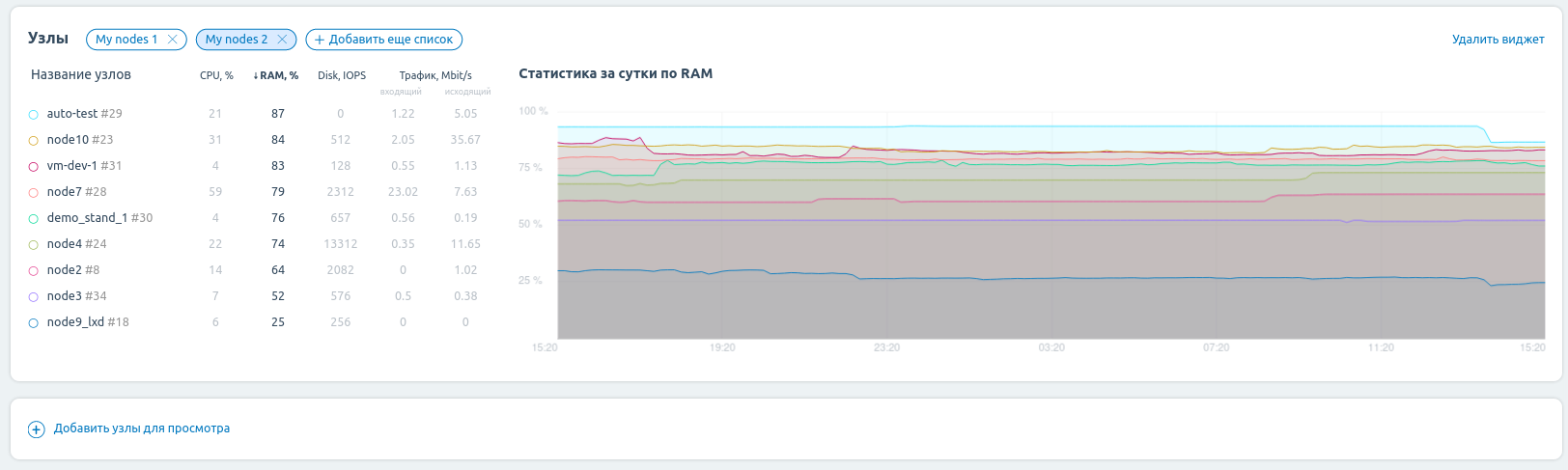Click node7 #28 color circle
This screenshot has width=1568, height=470.
click(33, 193)
